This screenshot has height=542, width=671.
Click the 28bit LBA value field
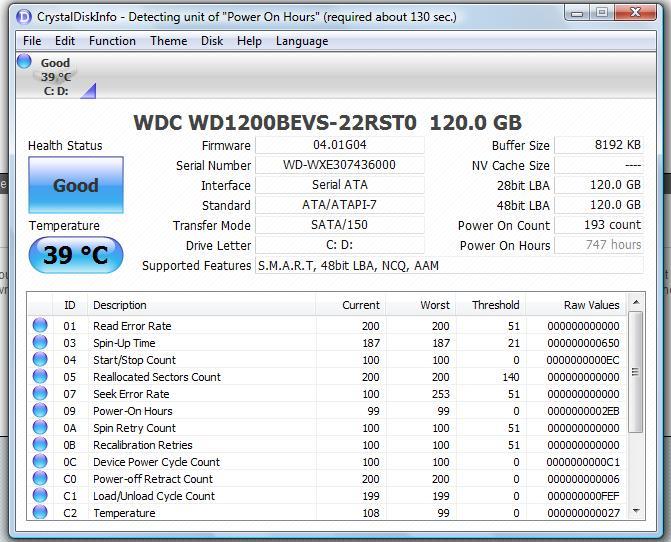(599, 185)
